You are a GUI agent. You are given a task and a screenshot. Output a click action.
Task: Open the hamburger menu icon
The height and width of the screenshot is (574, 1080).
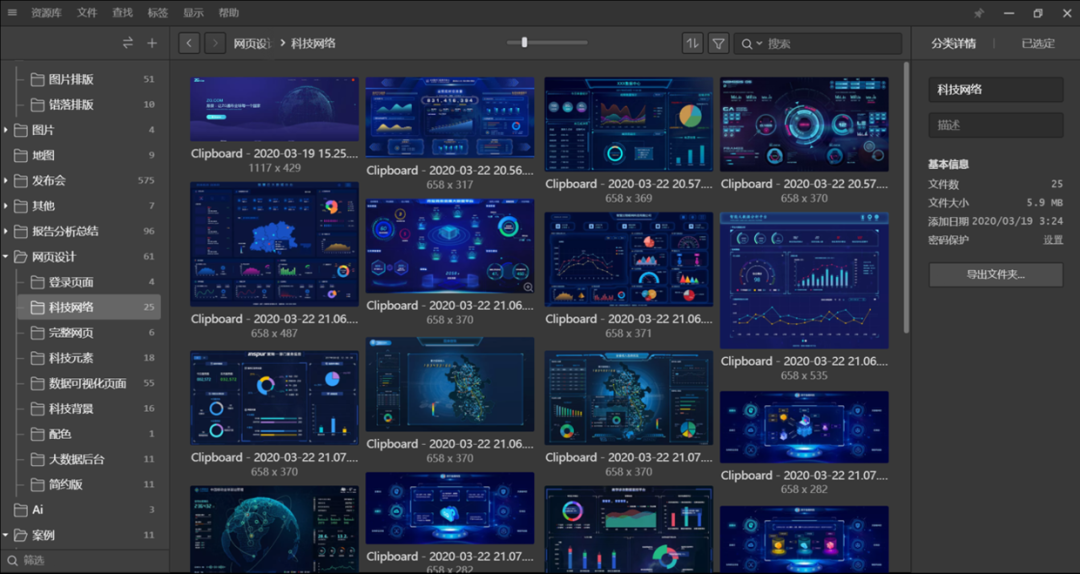(x=12, y=13)
